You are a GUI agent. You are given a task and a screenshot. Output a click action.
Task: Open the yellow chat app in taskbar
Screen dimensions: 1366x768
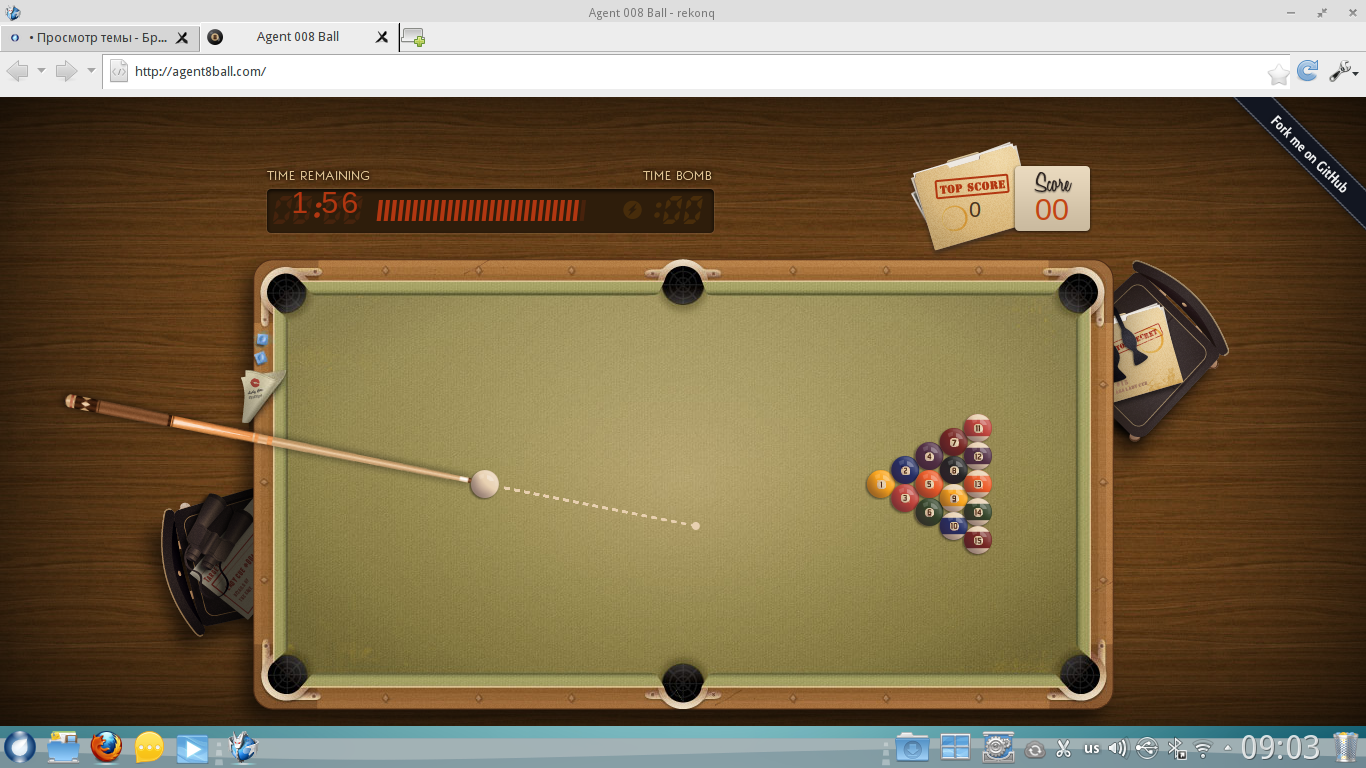[x=149, y=747]
